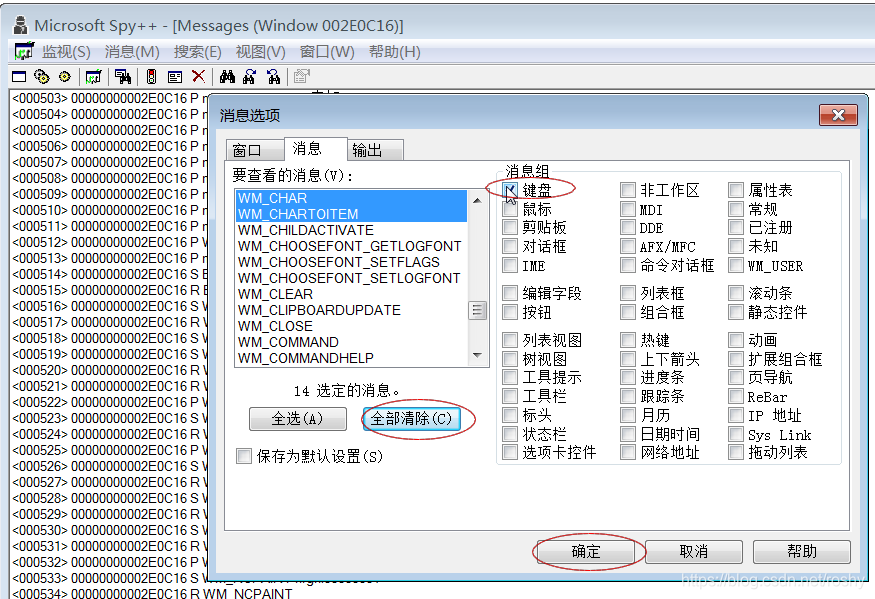Click the Find Next binoculars icon

coord(249,76)
